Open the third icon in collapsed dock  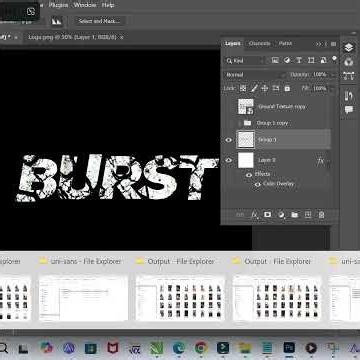tap(349, 76)
